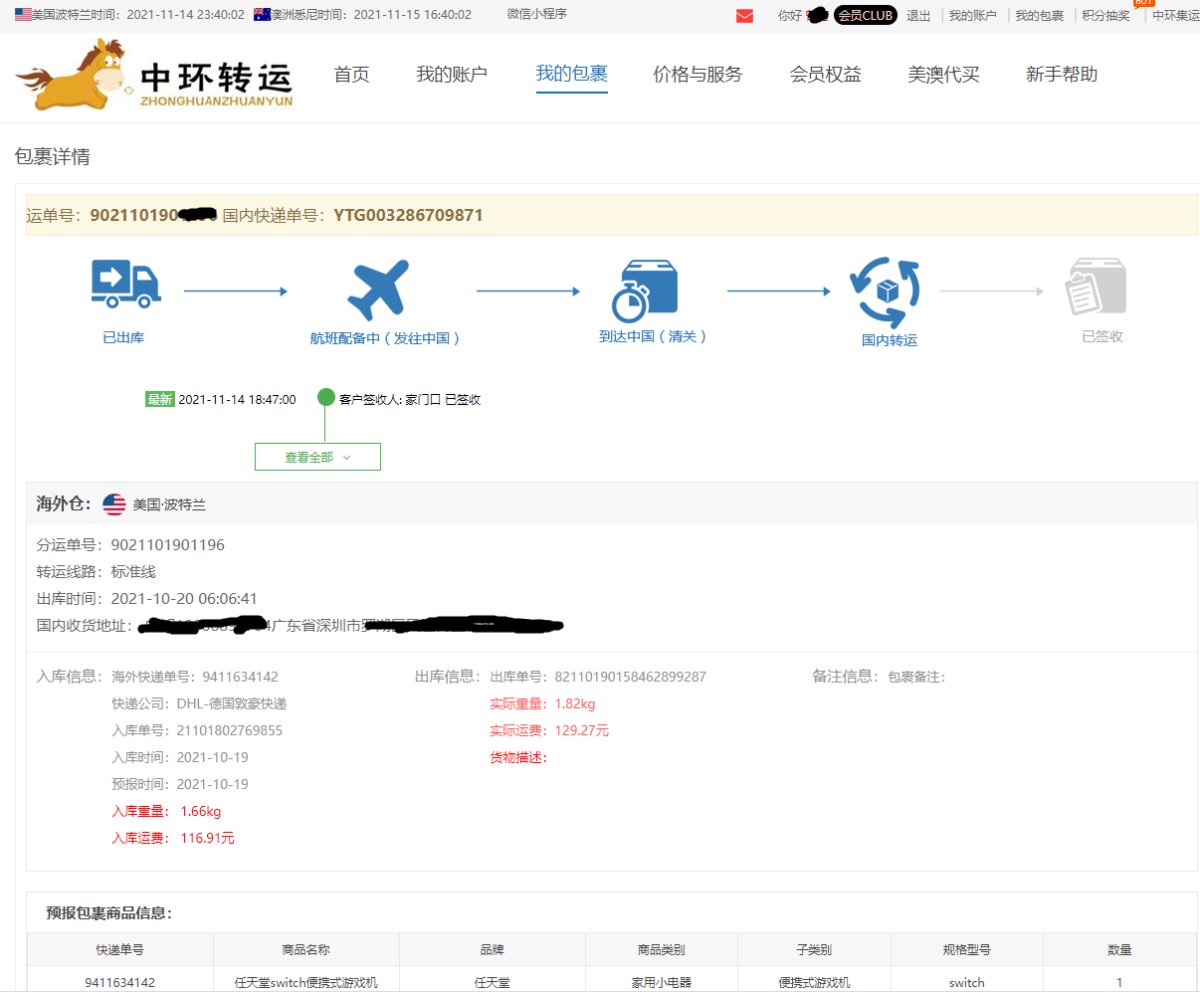Click the green 最新 badge
This screenshot has width=1200, height=993.
(160, 399)
